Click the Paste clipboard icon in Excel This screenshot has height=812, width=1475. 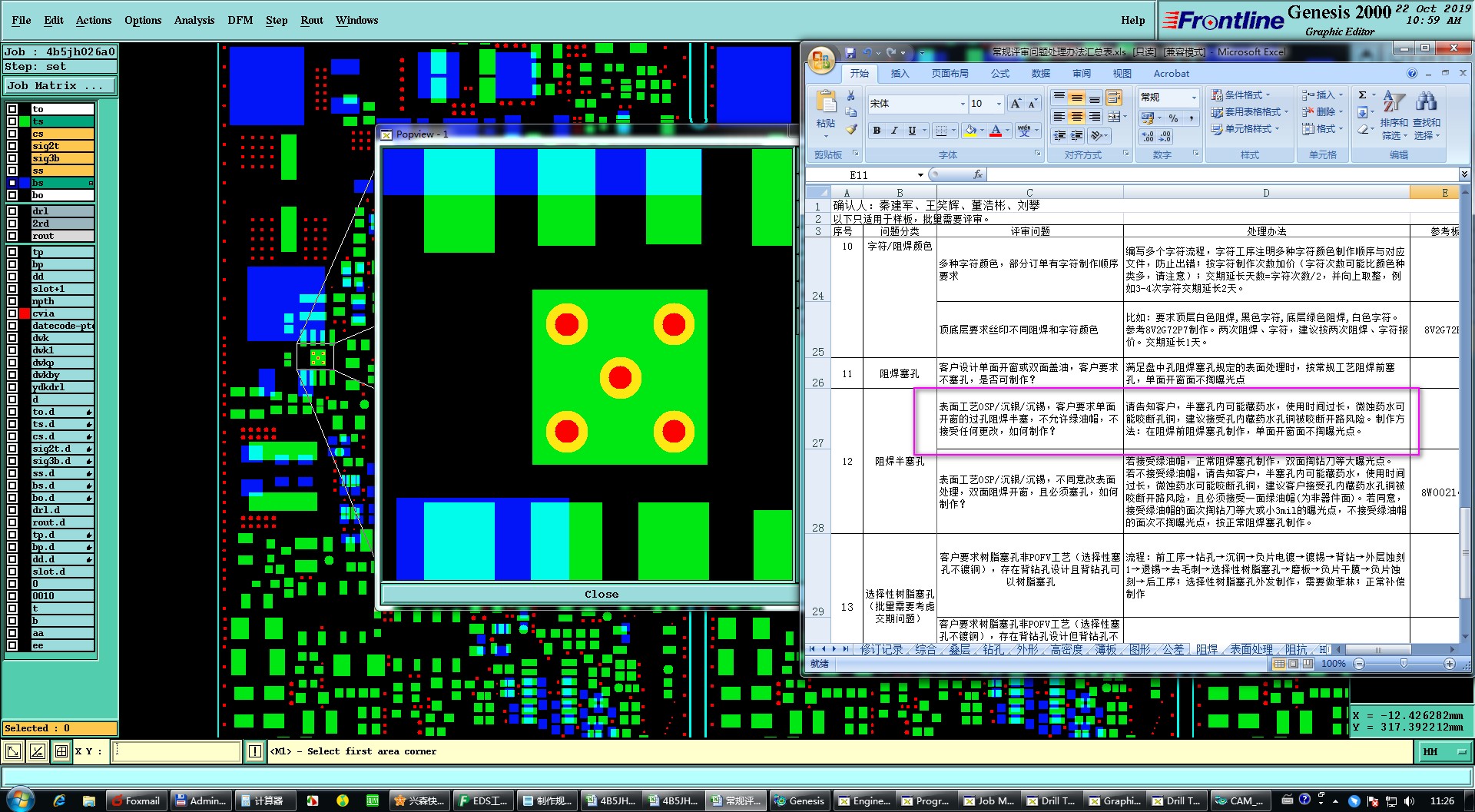826,103
